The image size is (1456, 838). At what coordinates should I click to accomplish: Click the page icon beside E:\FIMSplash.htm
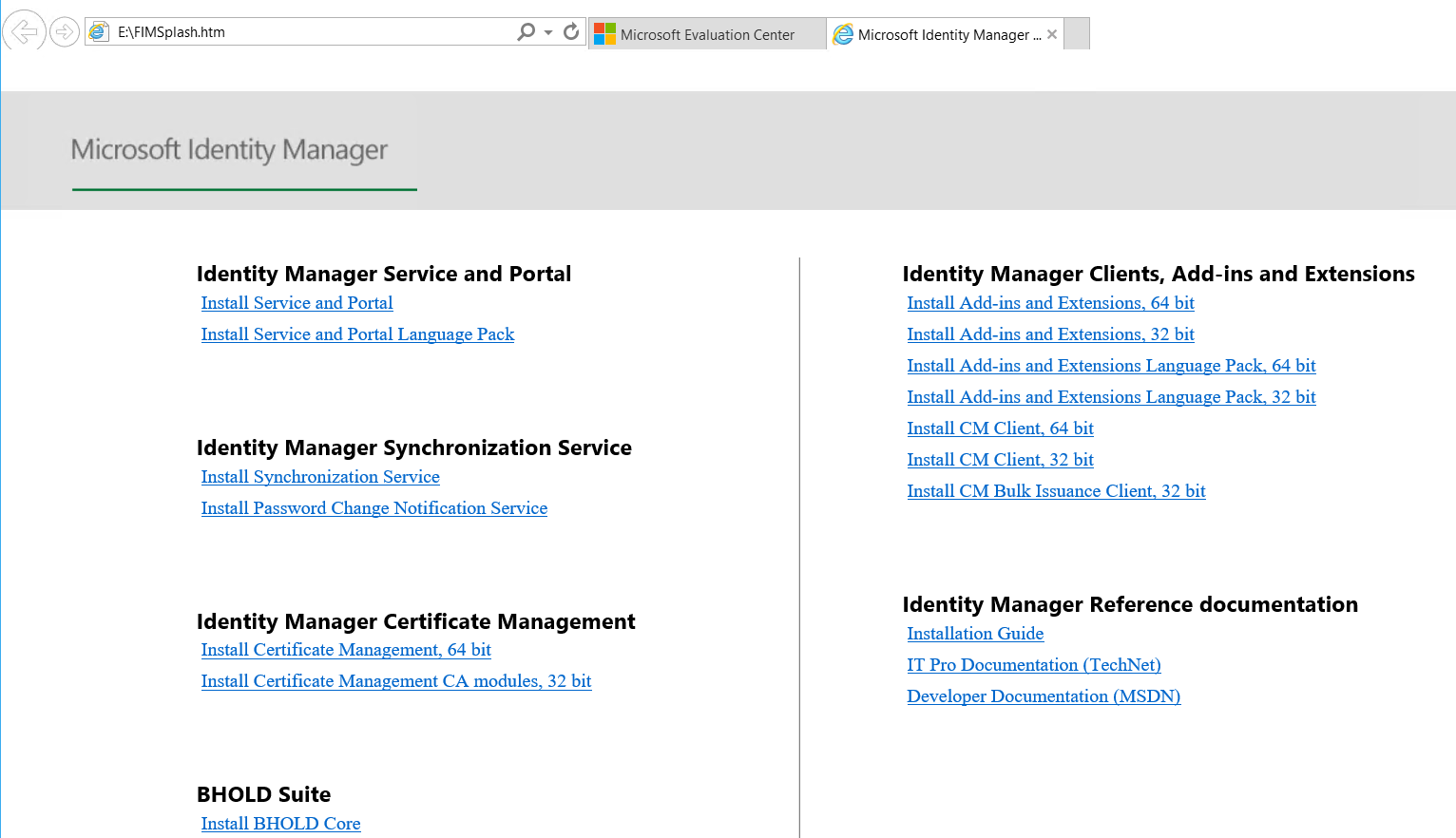click(x=99, y=32)
